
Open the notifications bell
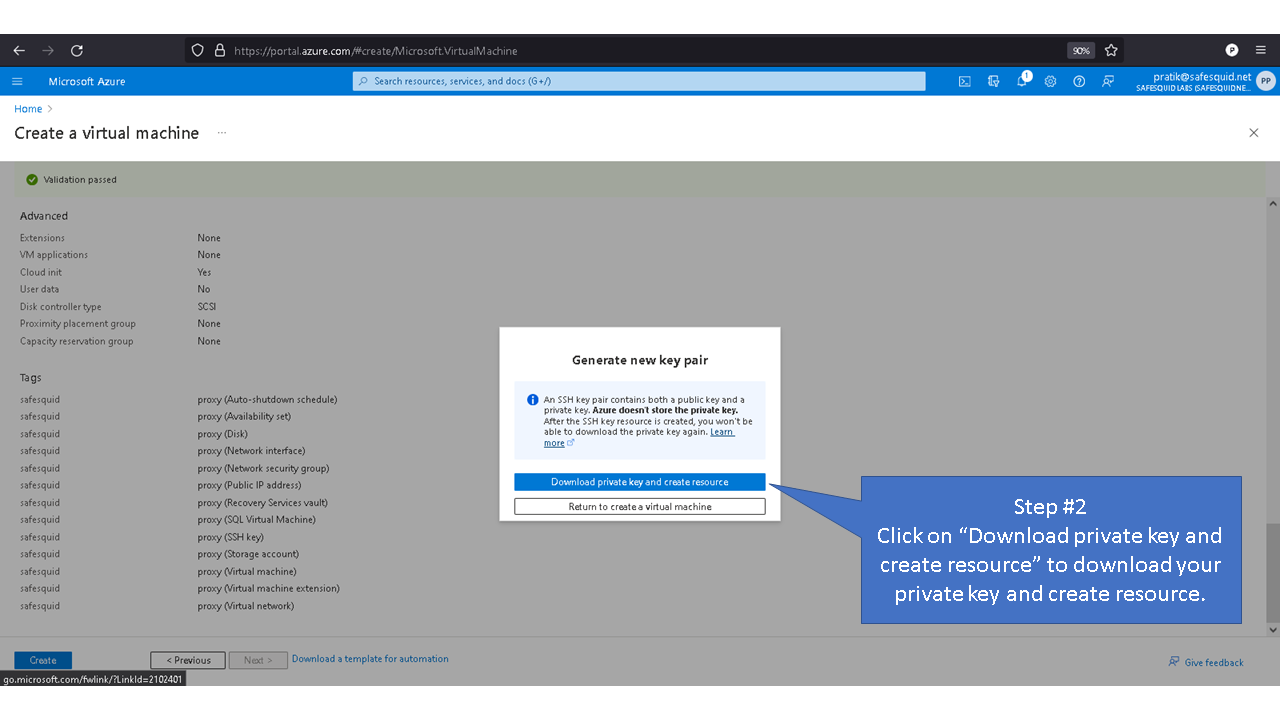coord(1022,82)
